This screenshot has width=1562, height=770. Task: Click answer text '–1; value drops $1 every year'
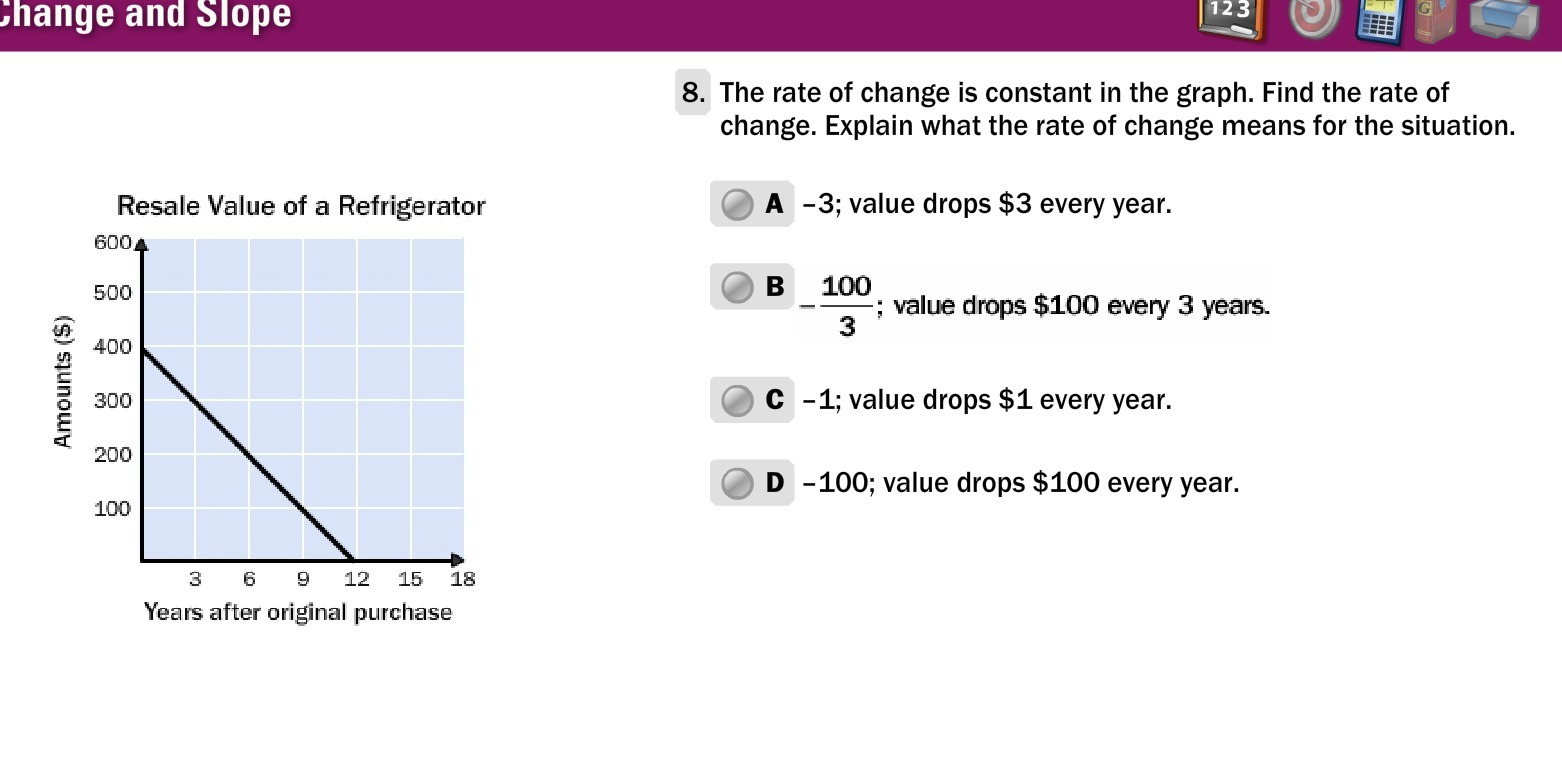coord(986,400)
